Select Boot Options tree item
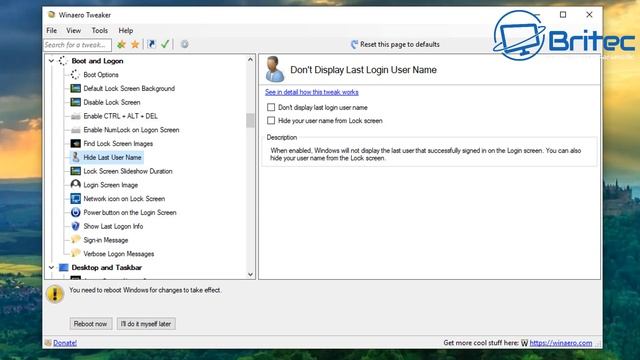The height and width of the screenshot is (360, 640). coord(101,75)
